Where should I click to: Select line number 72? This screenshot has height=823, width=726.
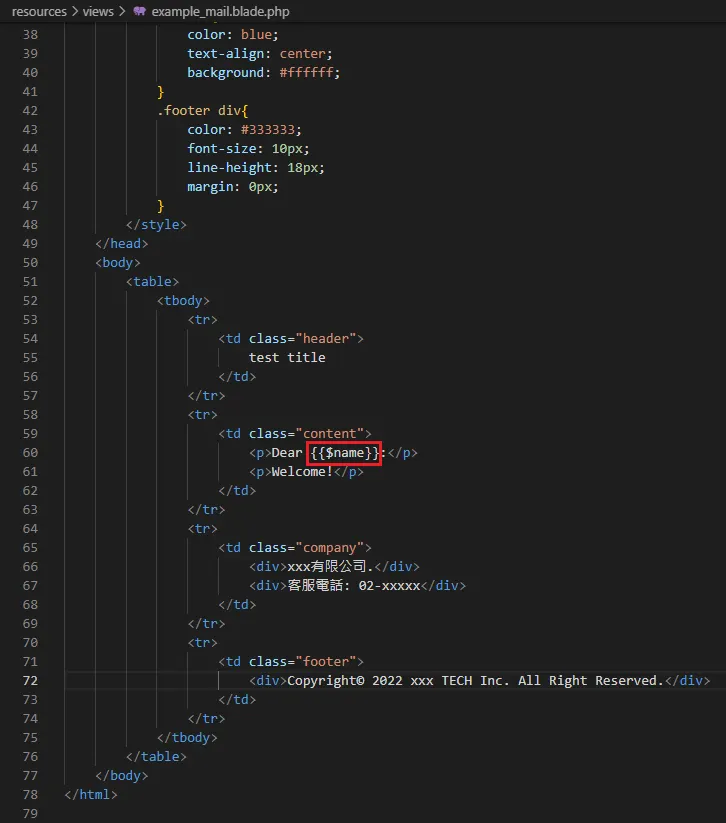30,681
